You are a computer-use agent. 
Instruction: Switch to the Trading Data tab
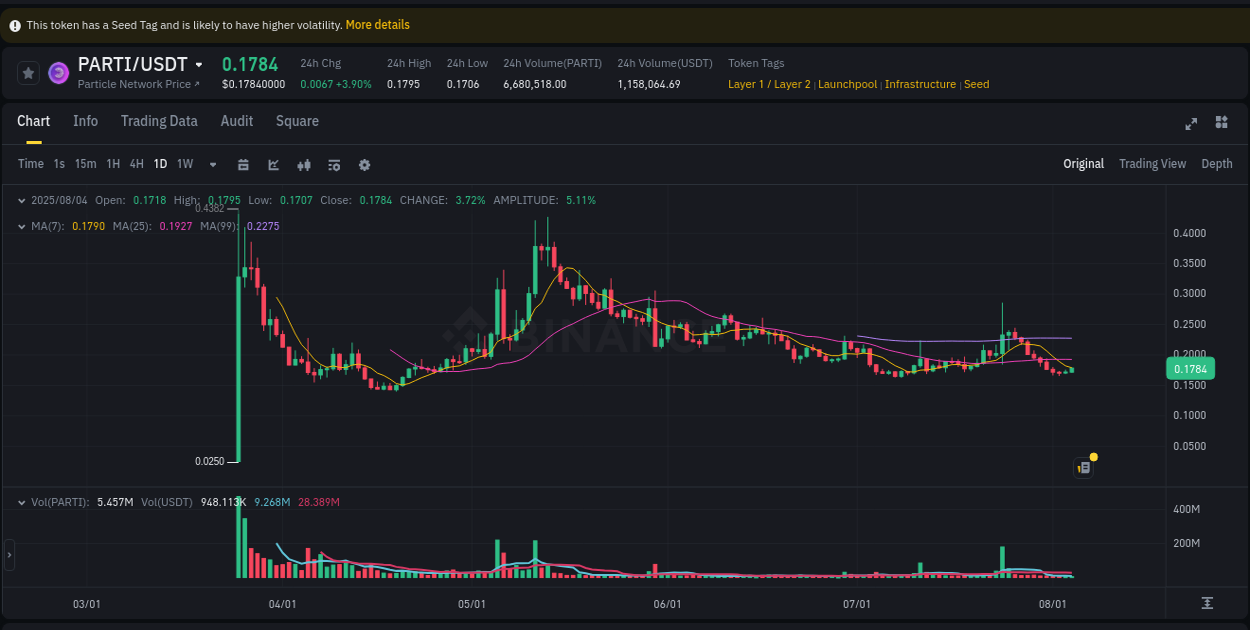pyautogui.click(x=159, y=121)
